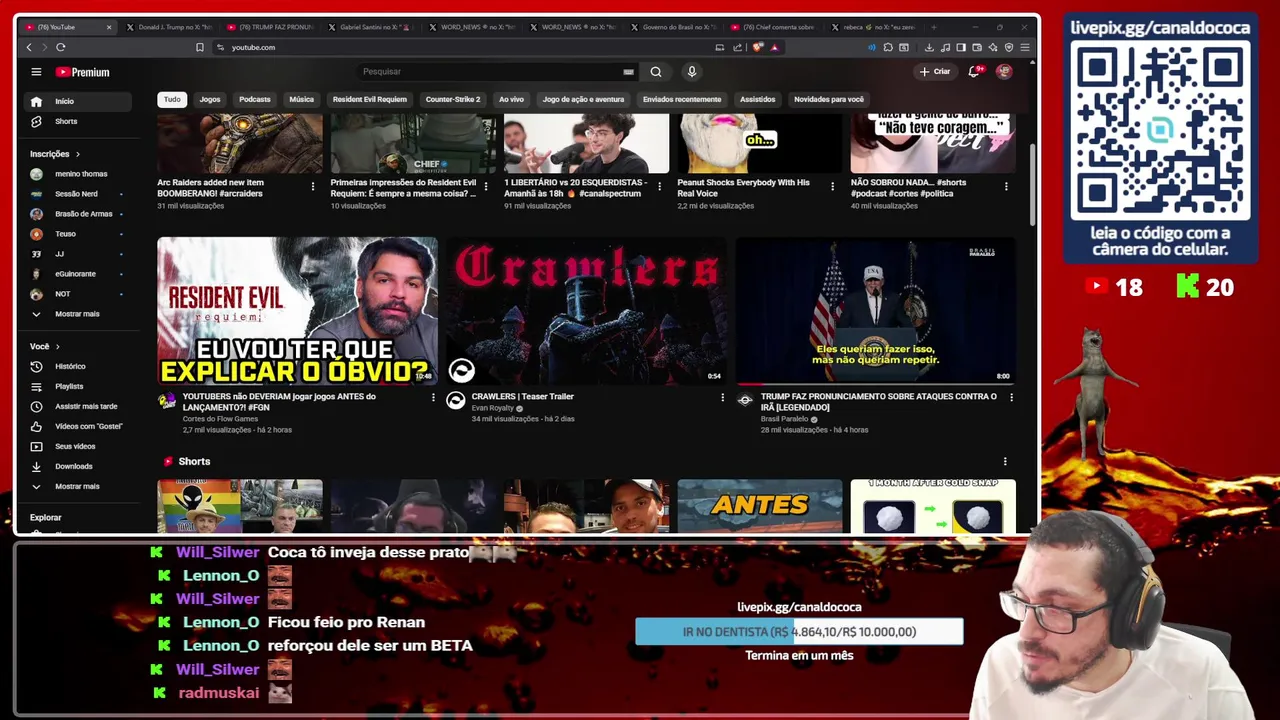Select the Counter-Strike 2 chip
Viewport: 1280px width, 720px height.
453,99
